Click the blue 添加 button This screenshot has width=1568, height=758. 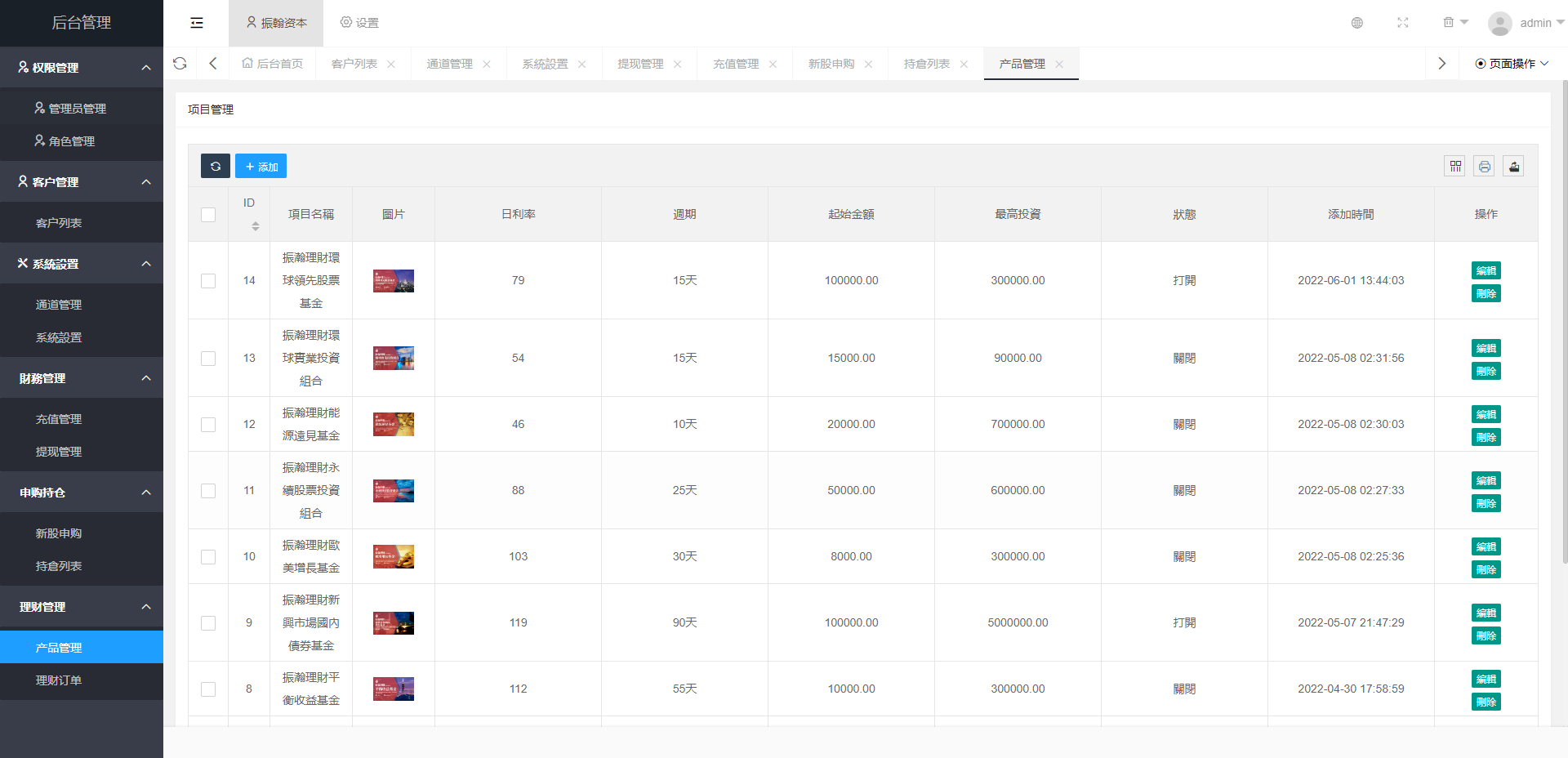(261, 167)
